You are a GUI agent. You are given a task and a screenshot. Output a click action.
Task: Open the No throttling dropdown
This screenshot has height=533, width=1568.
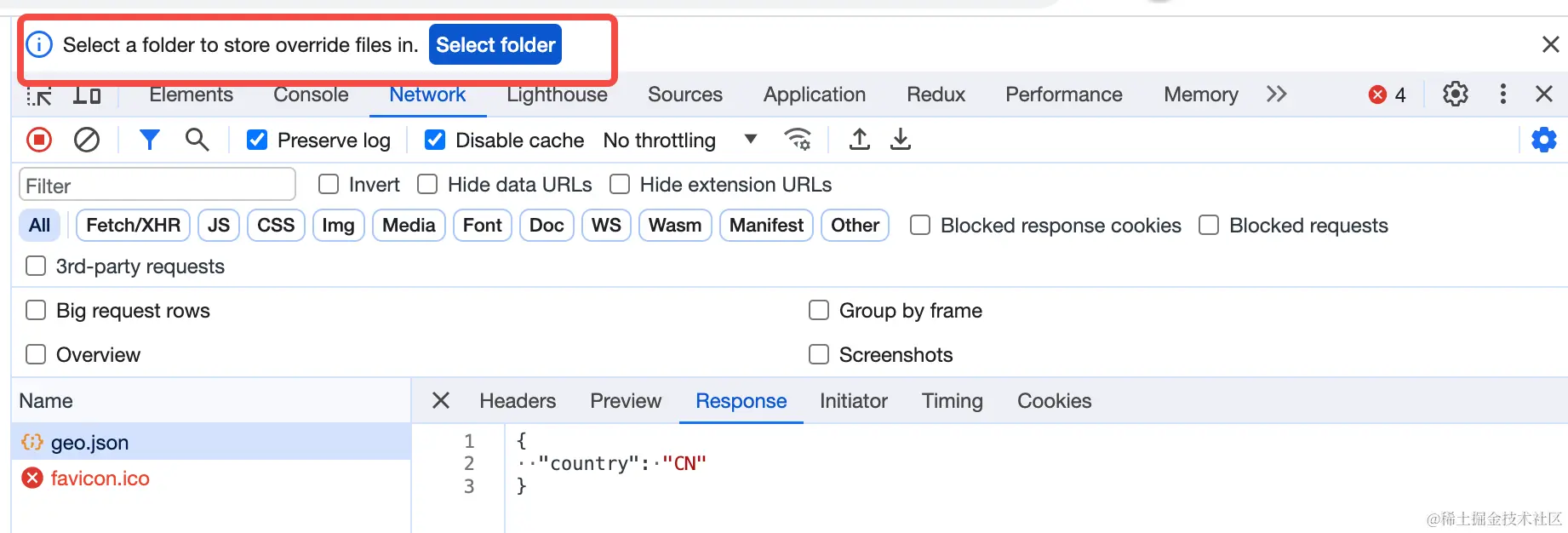pyautogui.click(x=679, y=140)
